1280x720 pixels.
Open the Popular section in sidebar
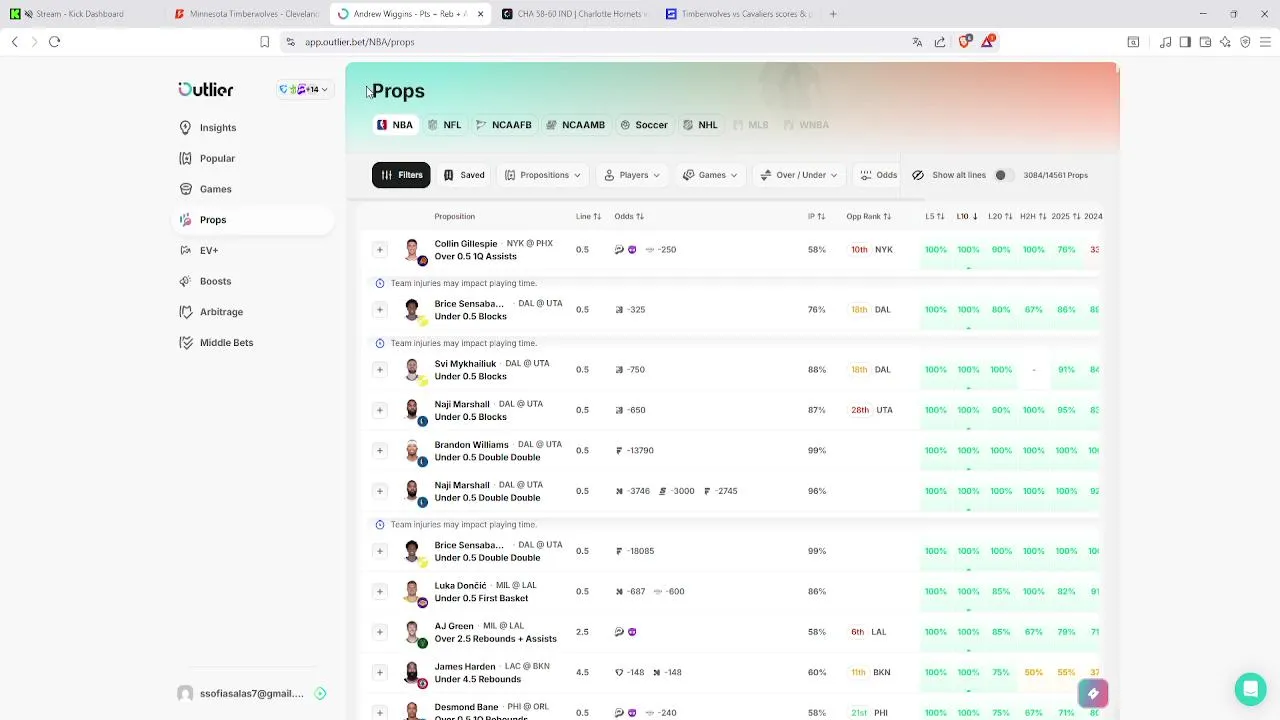coord(207,158)
